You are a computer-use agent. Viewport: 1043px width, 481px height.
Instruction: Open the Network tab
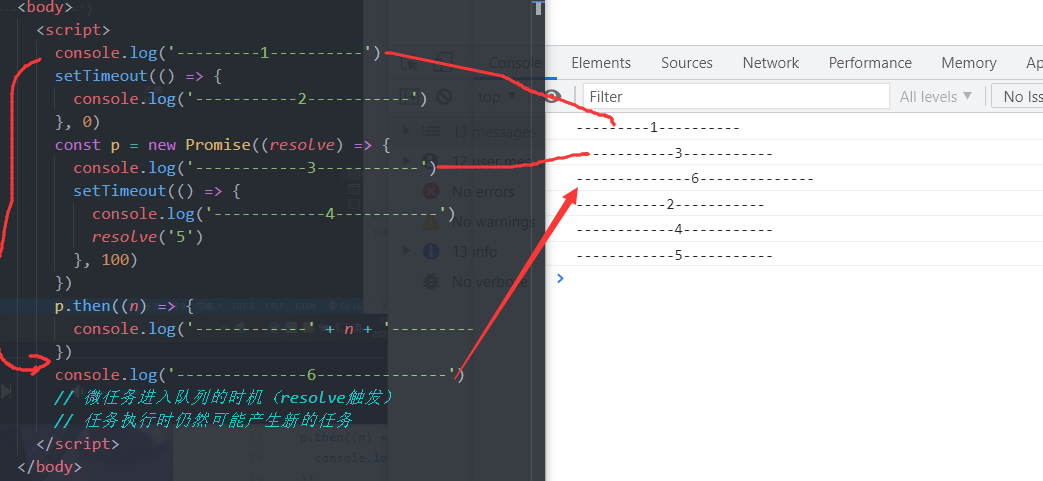pos(770,63)
